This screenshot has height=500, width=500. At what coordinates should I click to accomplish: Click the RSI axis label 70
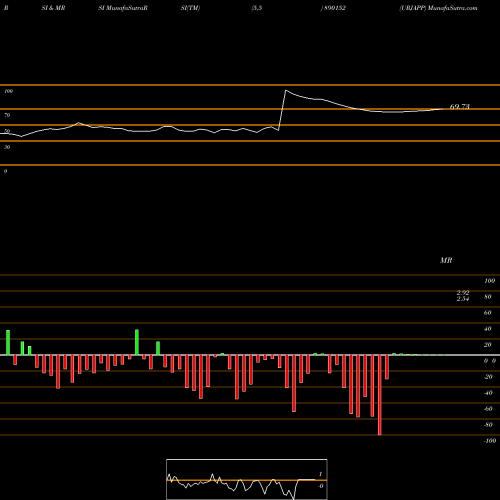point(7,115)
